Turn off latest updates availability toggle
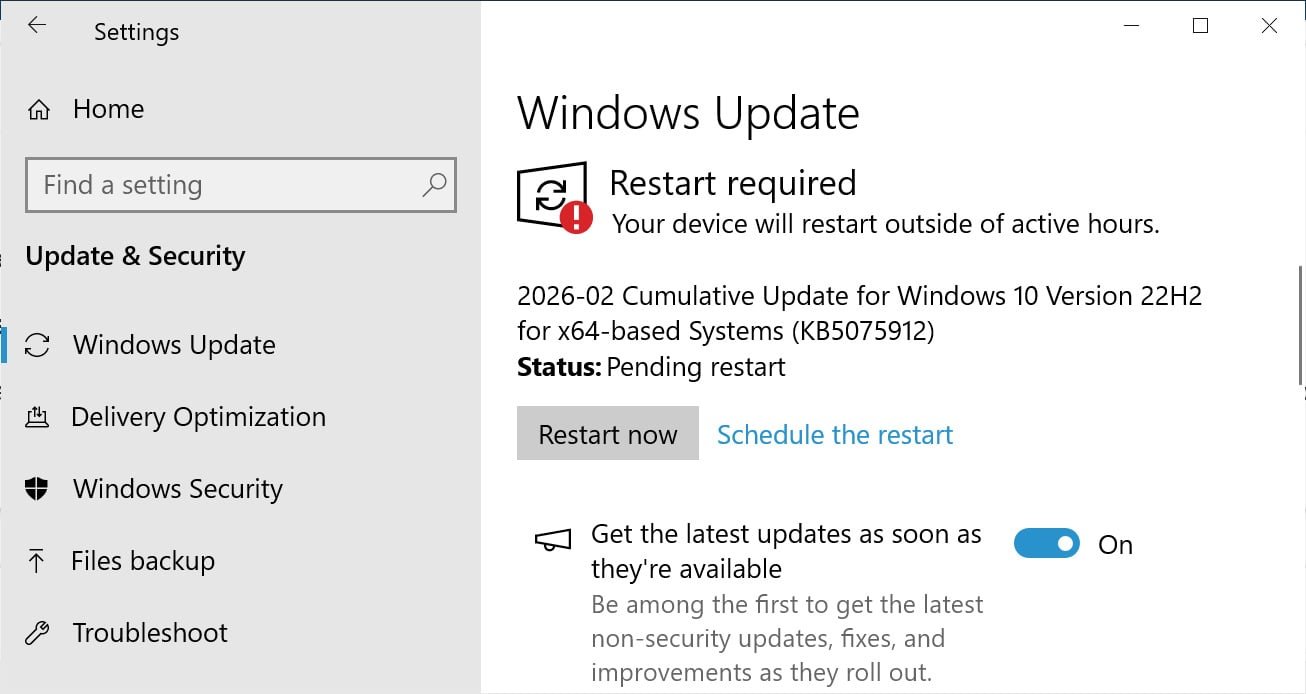The image size is (1306, 694). [1046, 543]
